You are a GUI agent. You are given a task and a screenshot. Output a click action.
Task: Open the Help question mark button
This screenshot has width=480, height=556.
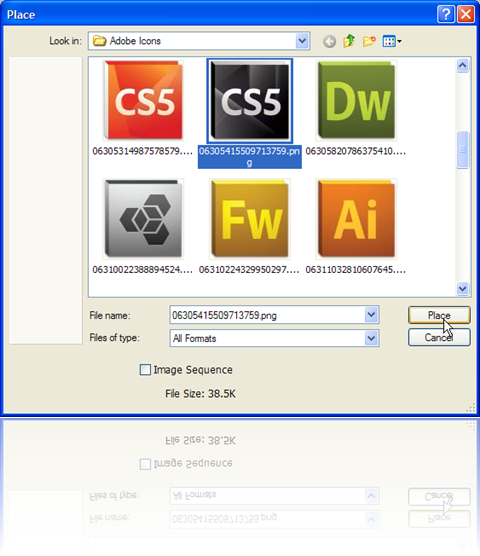coord(445,15)
